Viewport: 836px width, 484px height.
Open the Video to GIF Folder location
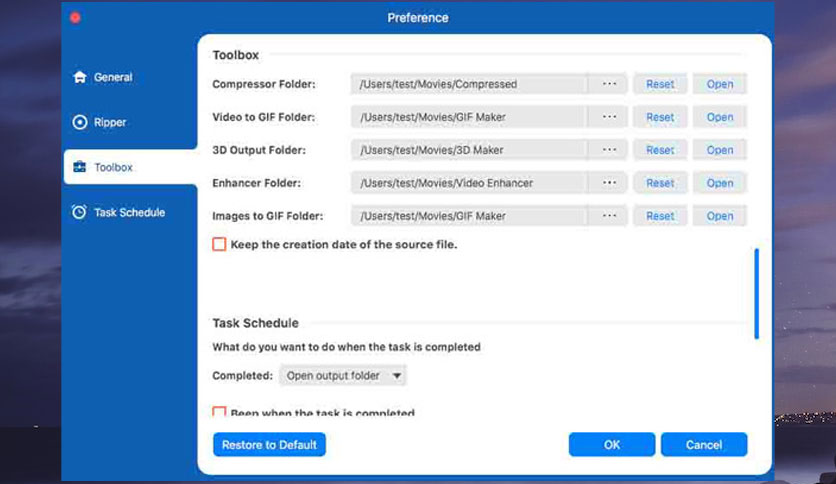pyautogui.click(x=720, y=117)
